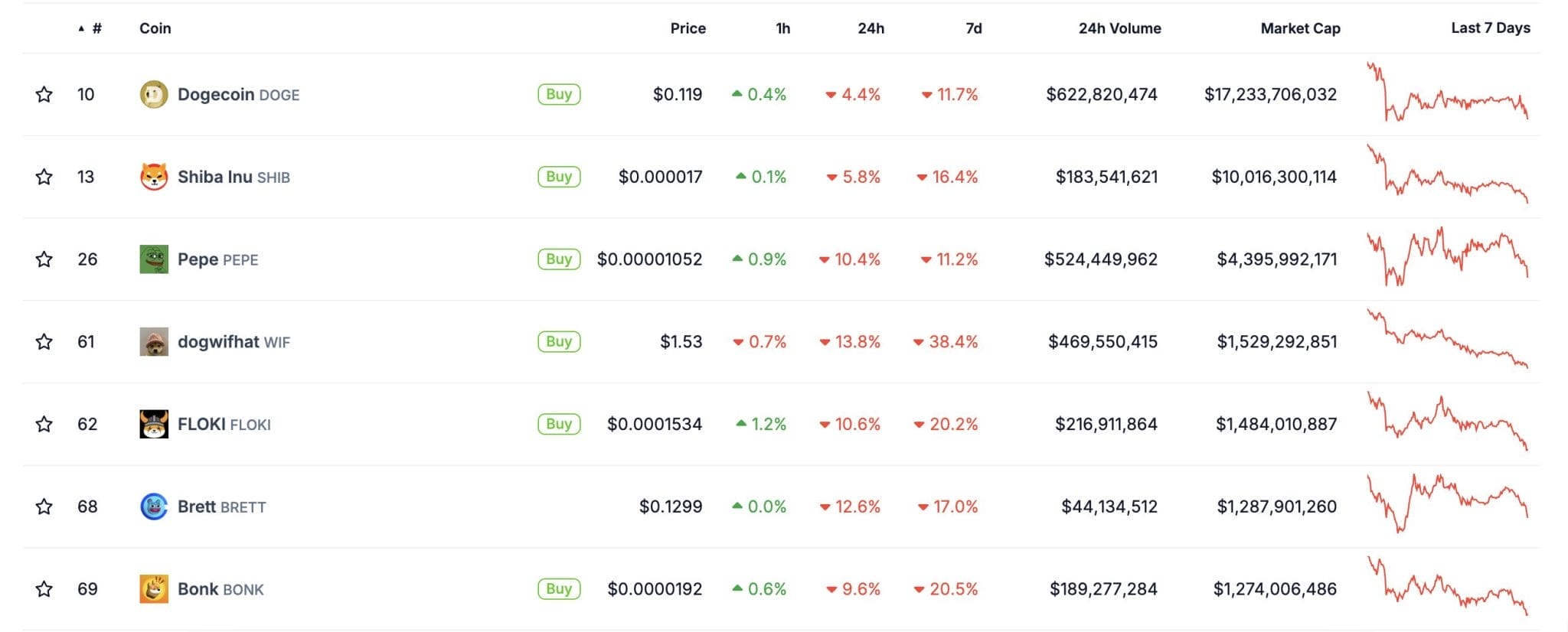
Task: Favorite Dogecoin with the star toggle
Action: coord(44,95)
